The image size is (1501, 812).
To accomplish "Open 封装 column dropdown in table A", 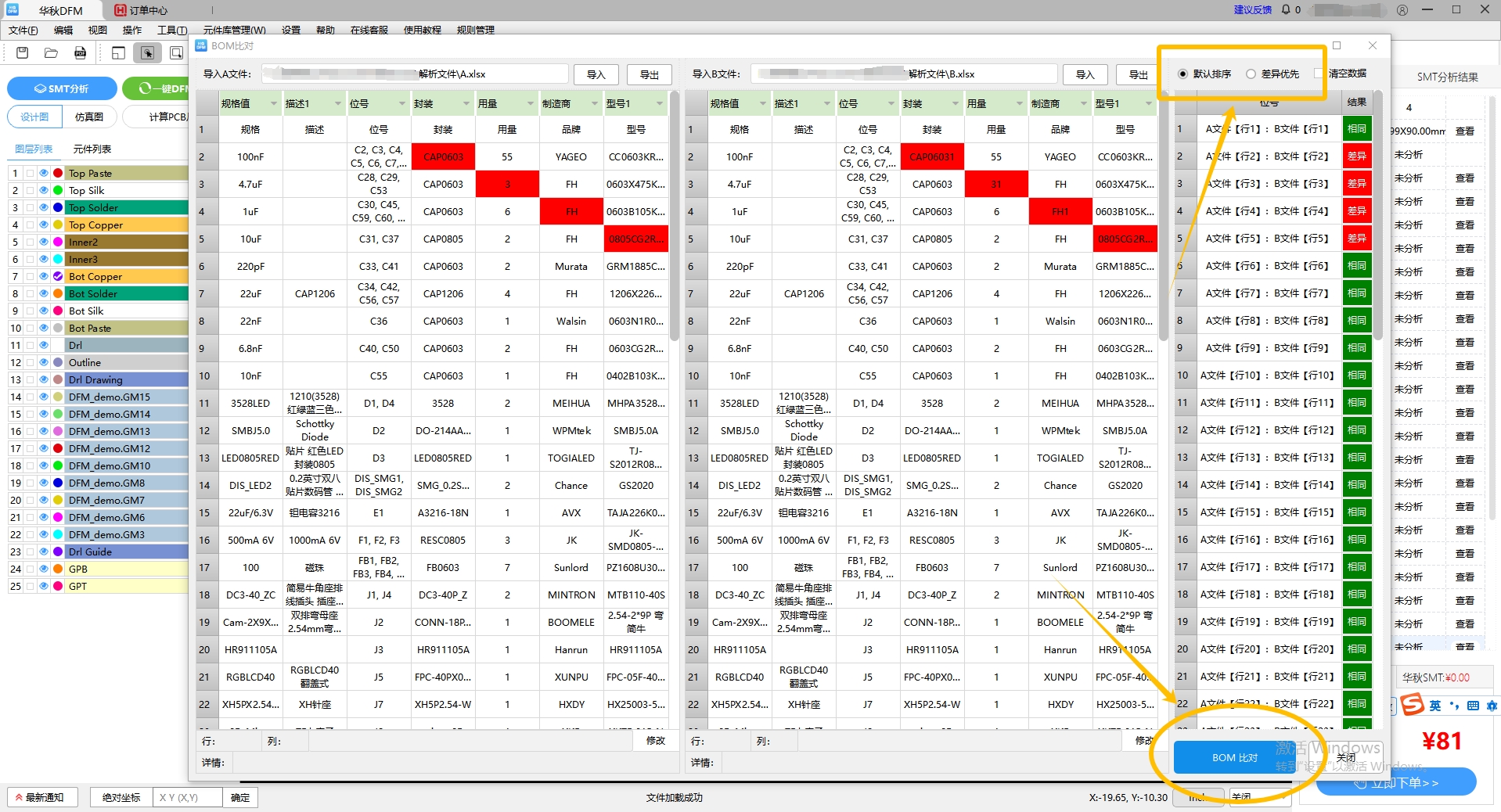I will 466,103.
